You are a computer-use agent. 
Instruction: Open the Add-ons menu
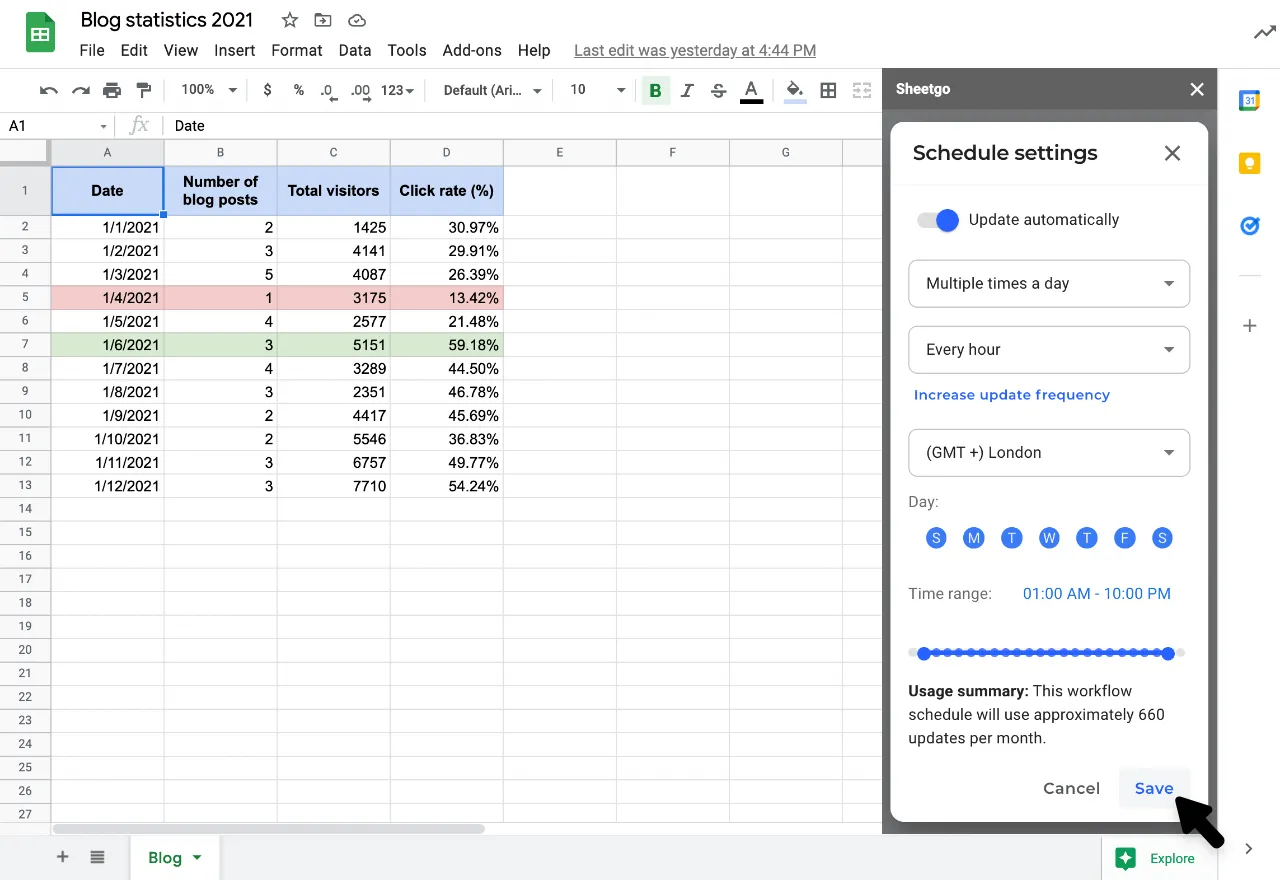pos(472,50)
